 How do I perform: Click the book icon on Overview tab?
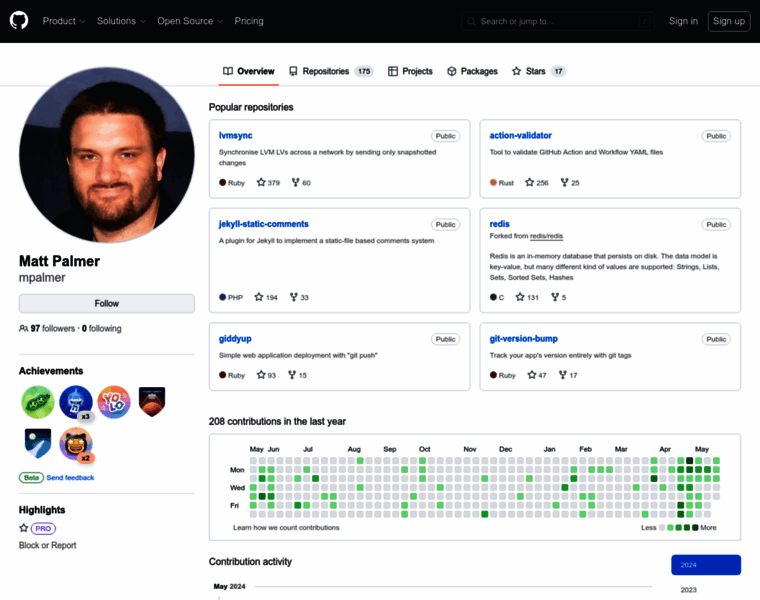pyautogui.click(x=228, y=71)
